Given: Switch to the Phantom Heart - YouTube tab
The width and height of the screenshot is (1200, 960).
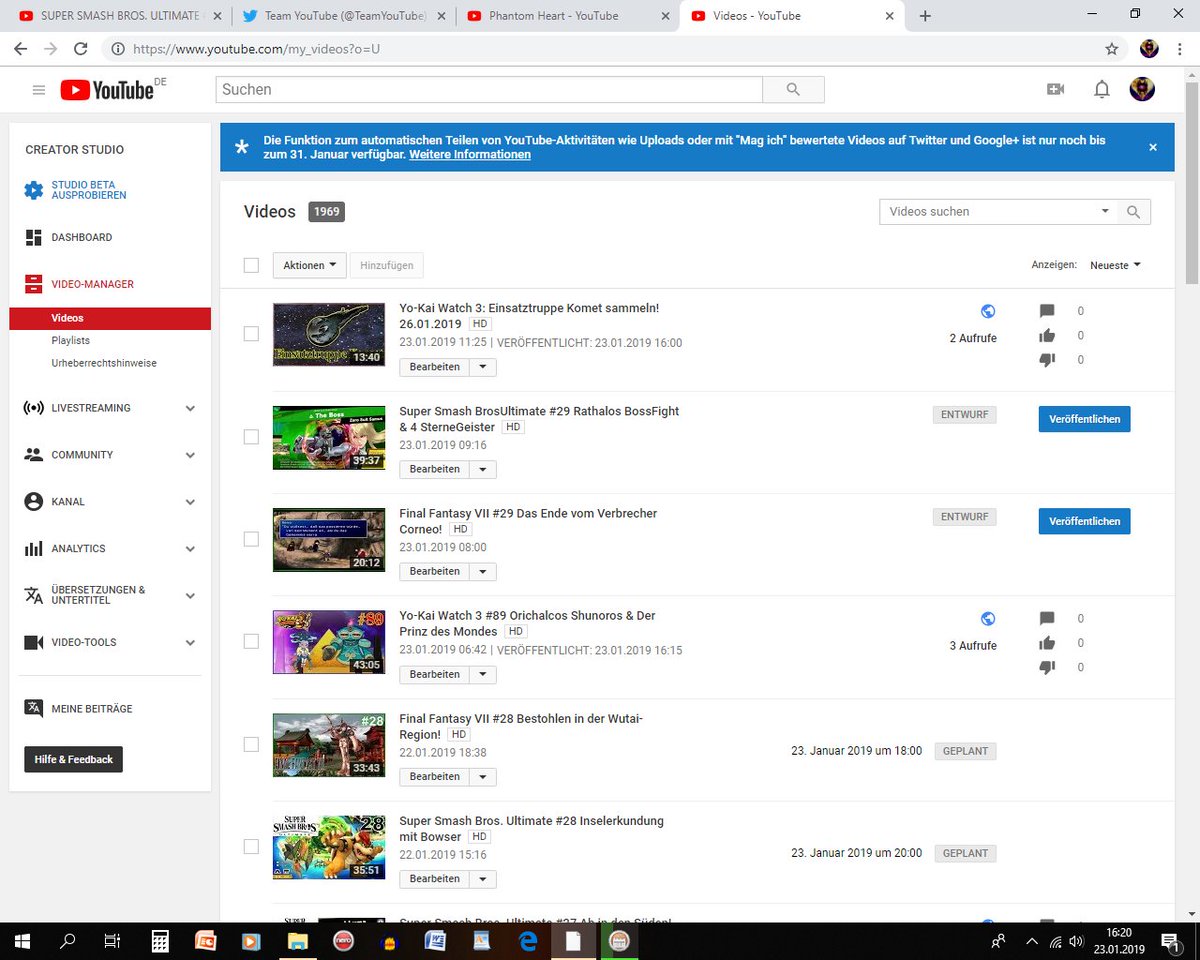Looking at the screenshot, I should pyautogui.click(x=553, y=16).
